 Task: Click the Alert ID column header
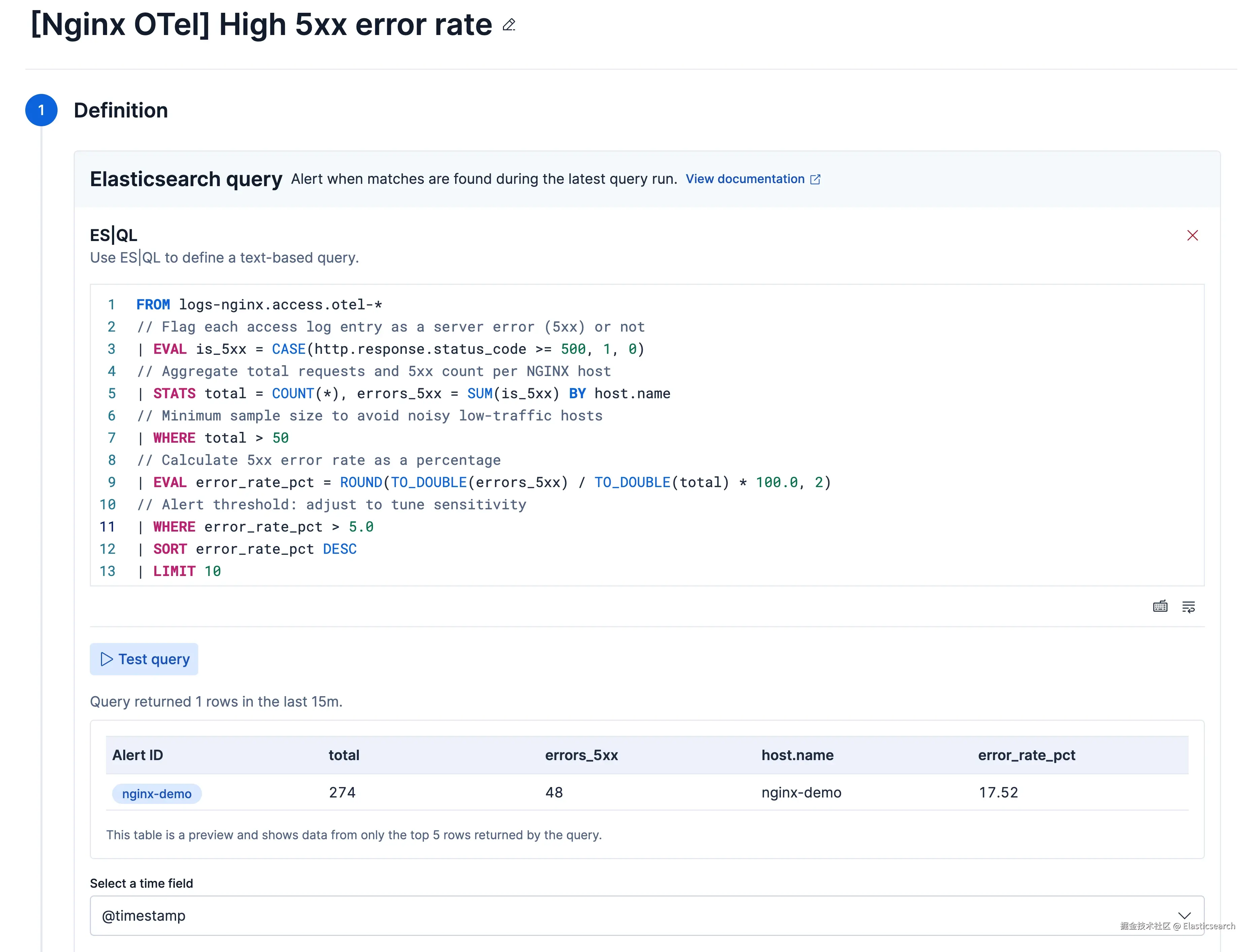138,755
